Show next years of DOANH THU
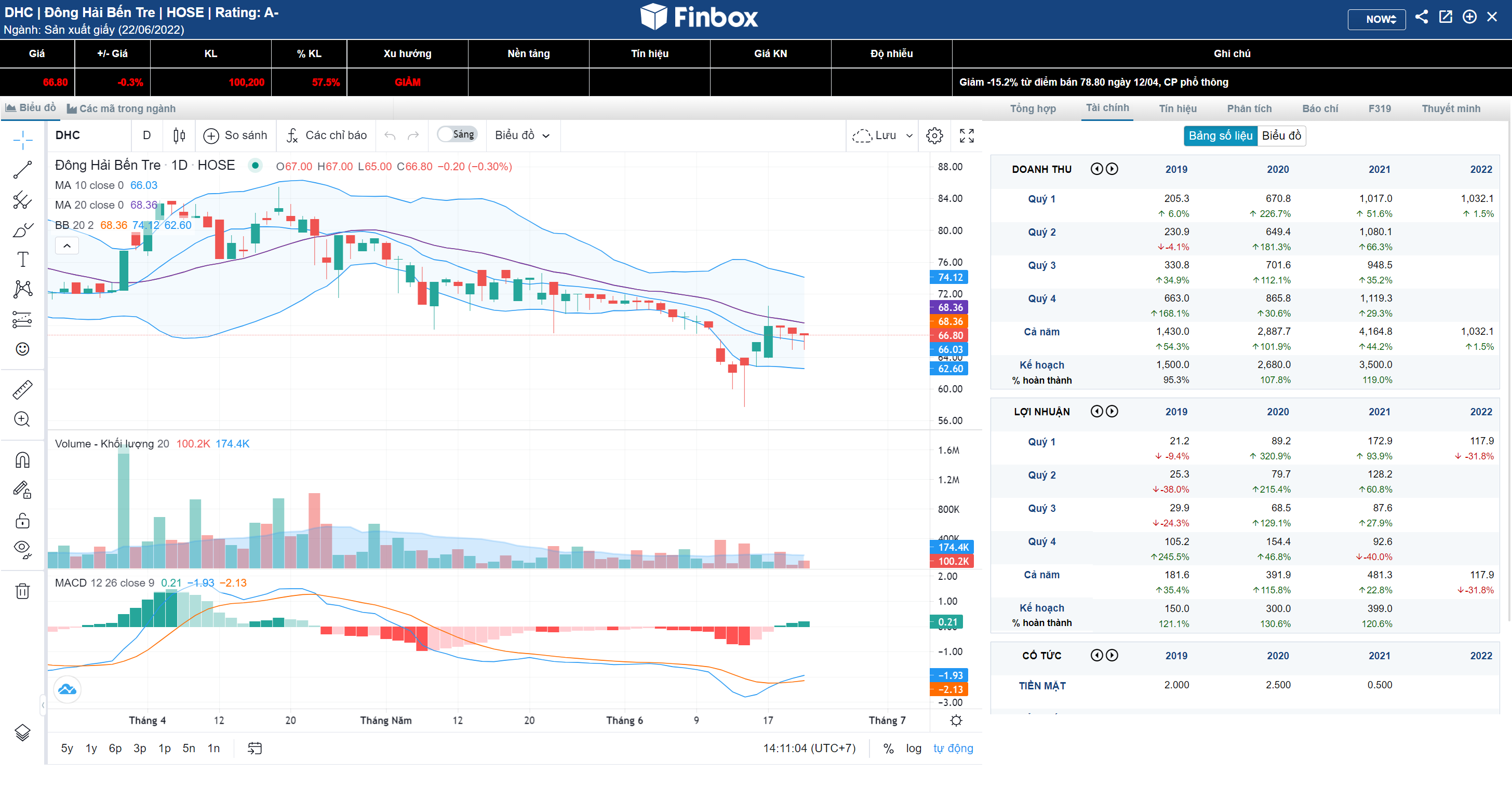1512x788 pixels. 1112,169
